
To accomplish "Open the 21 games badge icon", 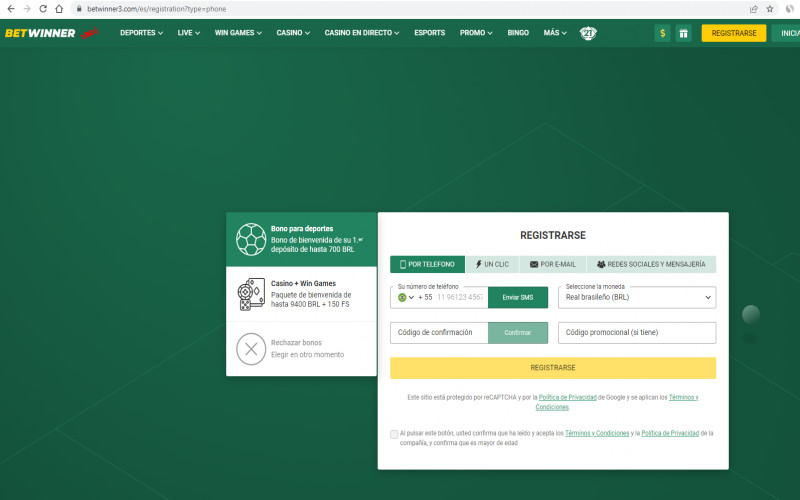I will pos(588,33).
